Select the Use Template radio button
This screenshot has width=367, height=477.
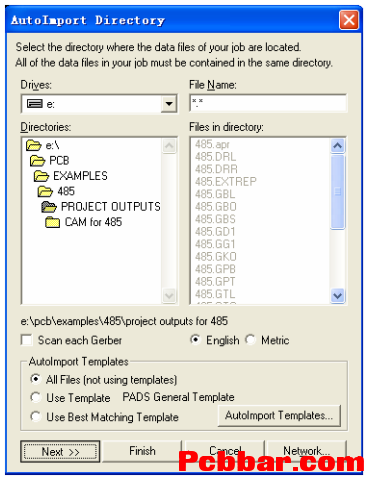tap(35, 397)
